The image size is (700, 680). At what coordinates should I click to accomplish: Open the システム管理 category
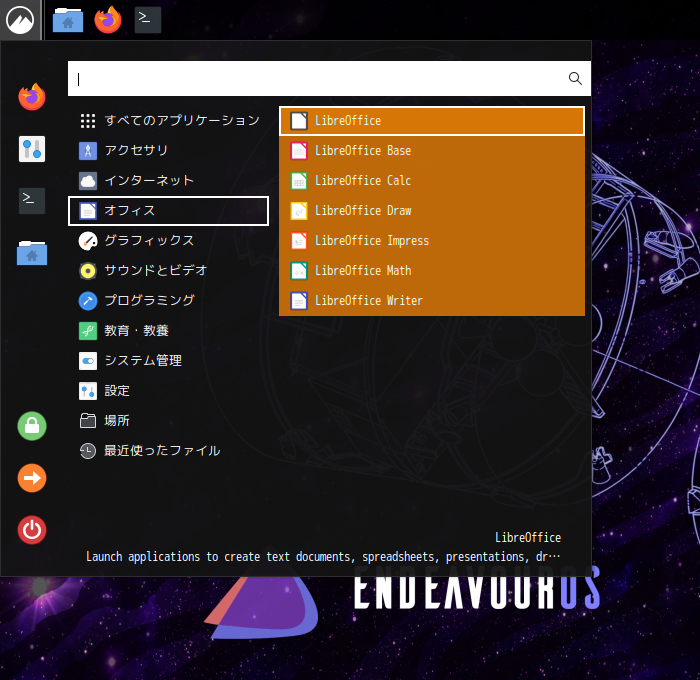pyautogui.click(x=168, y=361)
